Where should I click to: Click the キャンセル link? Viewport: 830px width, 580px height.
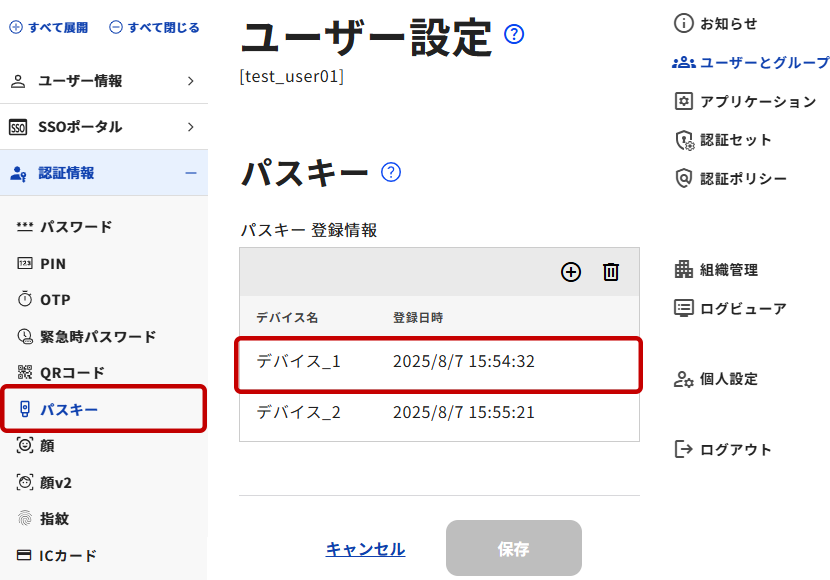tap(365, 549)
